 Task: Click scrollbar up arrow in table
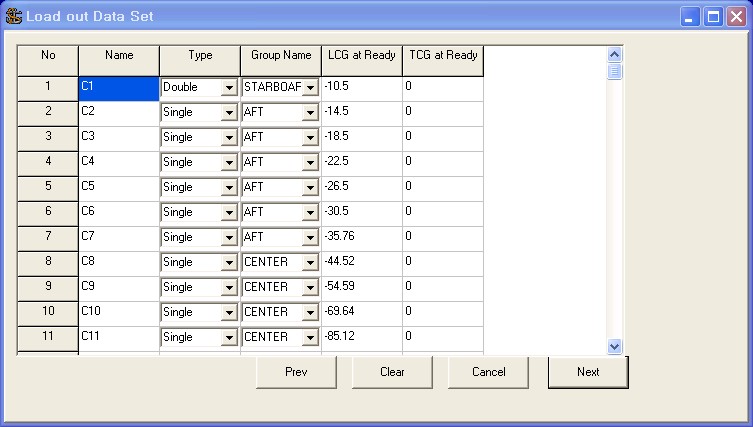[x=614, y=55]
